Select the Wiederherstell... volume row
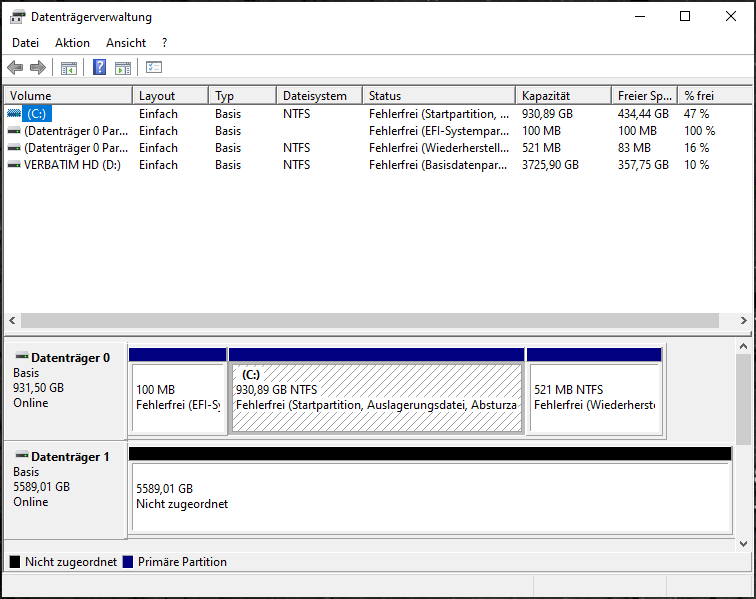The height and width of the screenshot is (599, 756). coord(378,148)
